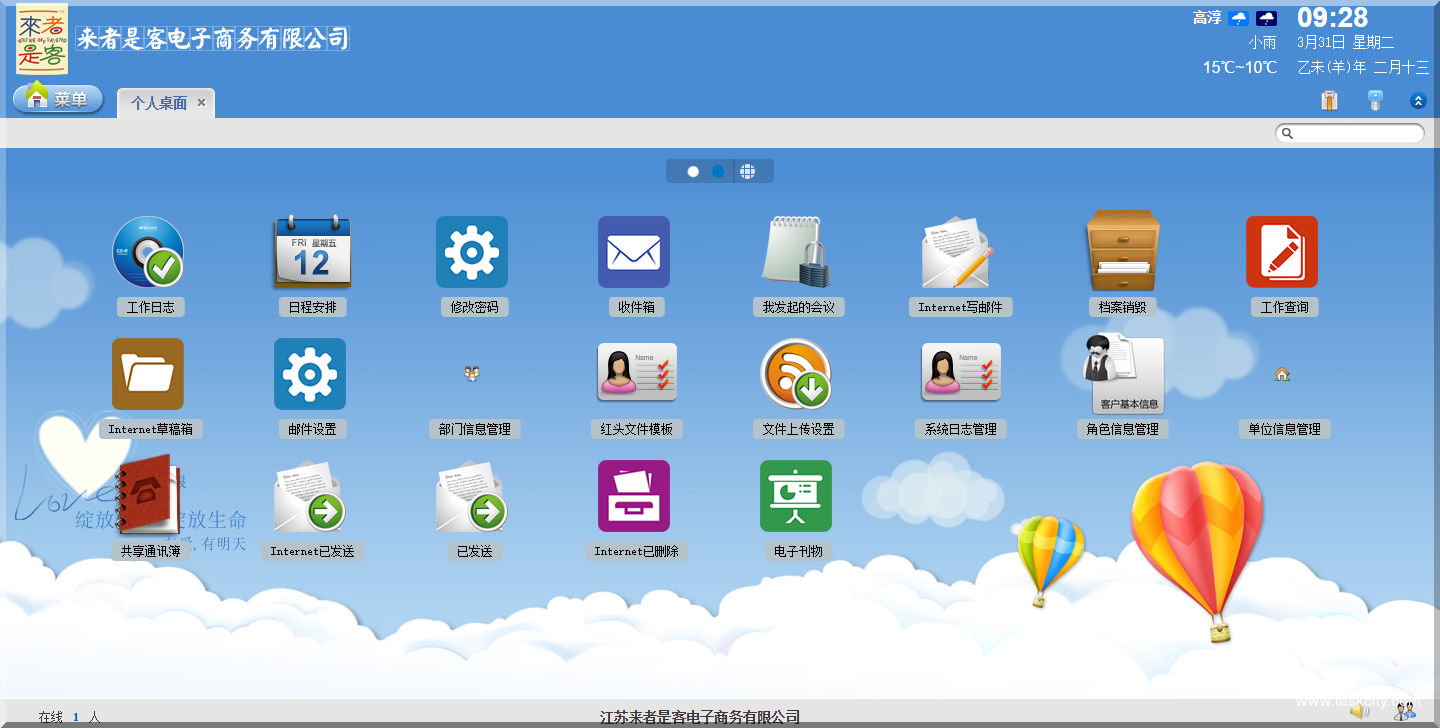Collapse the header with double-arrow button
Viewport: 1440px width, 728px height.
pyautogui.click(x=1418, y=101)
